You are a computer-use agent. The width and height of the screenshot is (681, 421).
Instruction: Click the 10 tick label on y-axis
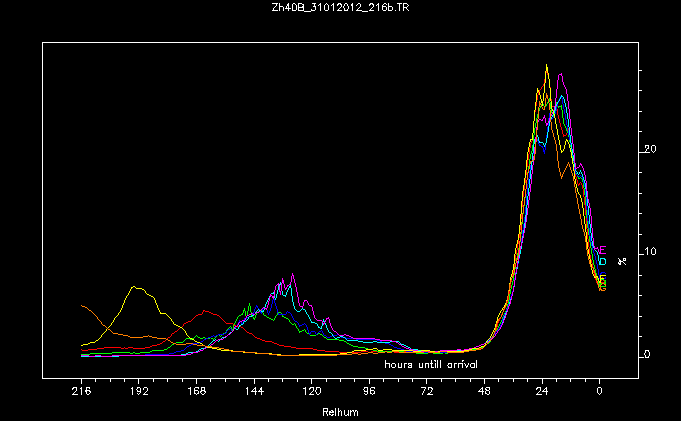click(x=650, y=252)
